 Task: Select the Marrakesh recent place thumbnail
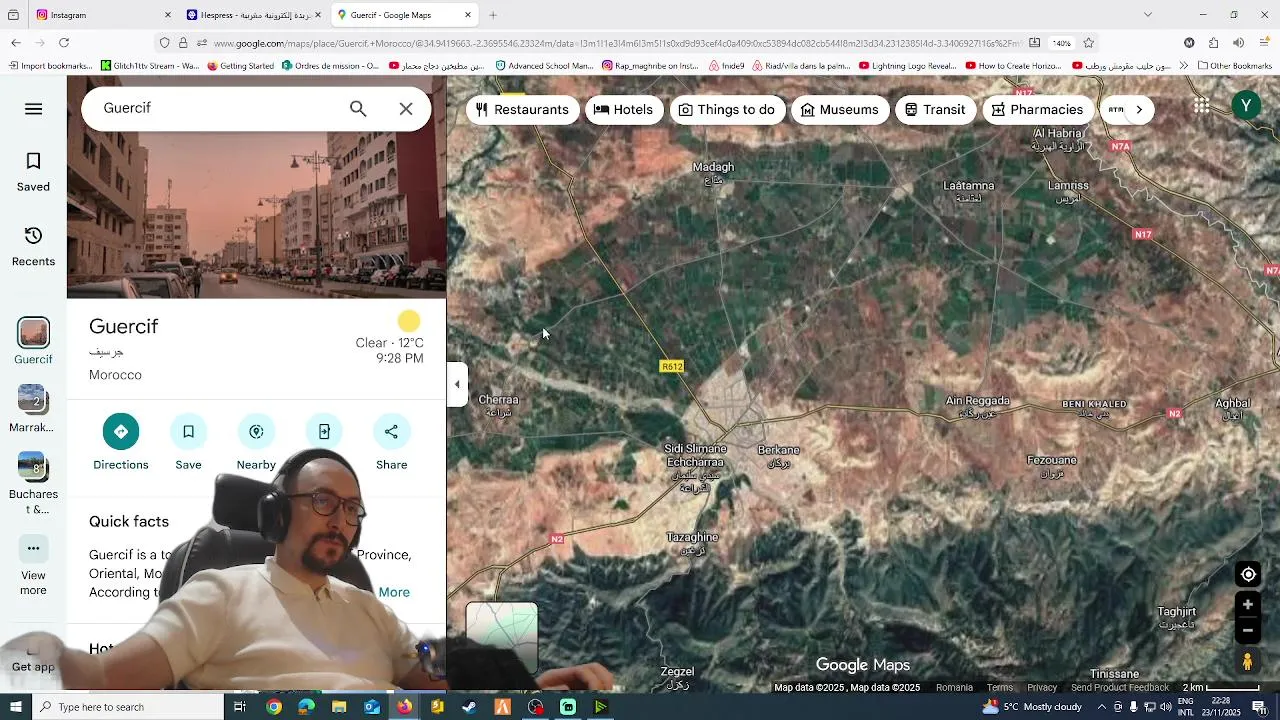(x=33, y=409)
